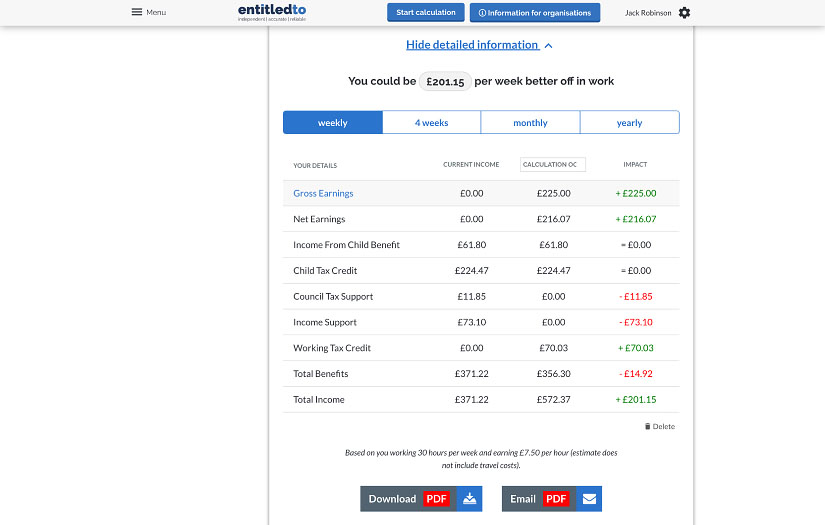825x525 pixels.
Task: Click the IMPACT column header
Action: coord(635,165)
